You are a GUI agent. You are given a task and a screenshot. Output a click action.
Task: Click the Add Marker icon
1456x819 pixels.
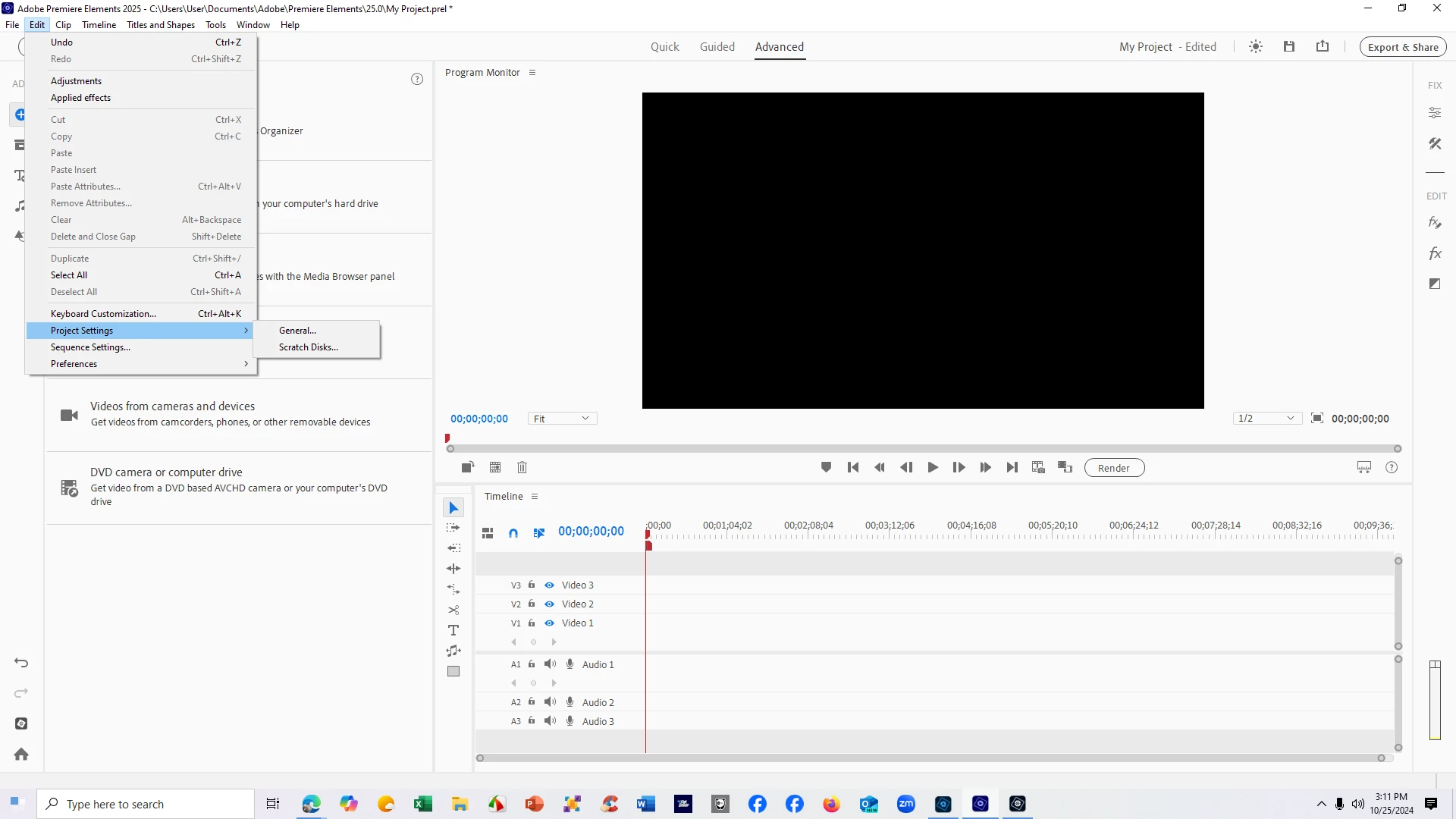(826, 467)
